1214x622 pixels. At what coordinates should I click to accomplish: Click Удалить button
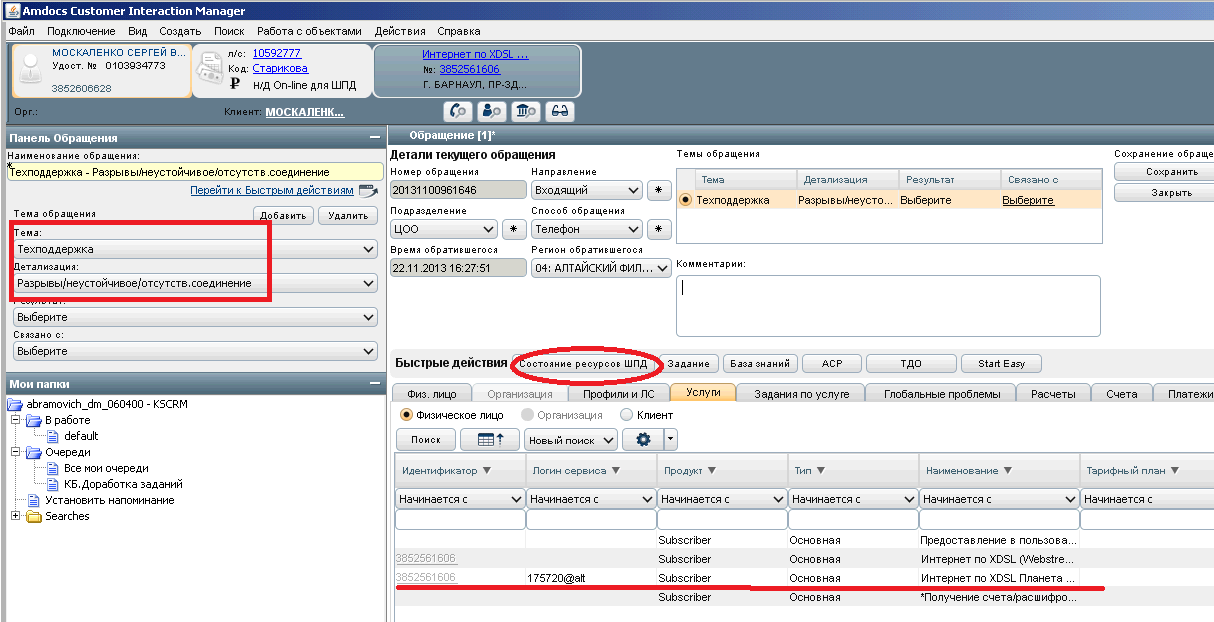tap(348, 215)
